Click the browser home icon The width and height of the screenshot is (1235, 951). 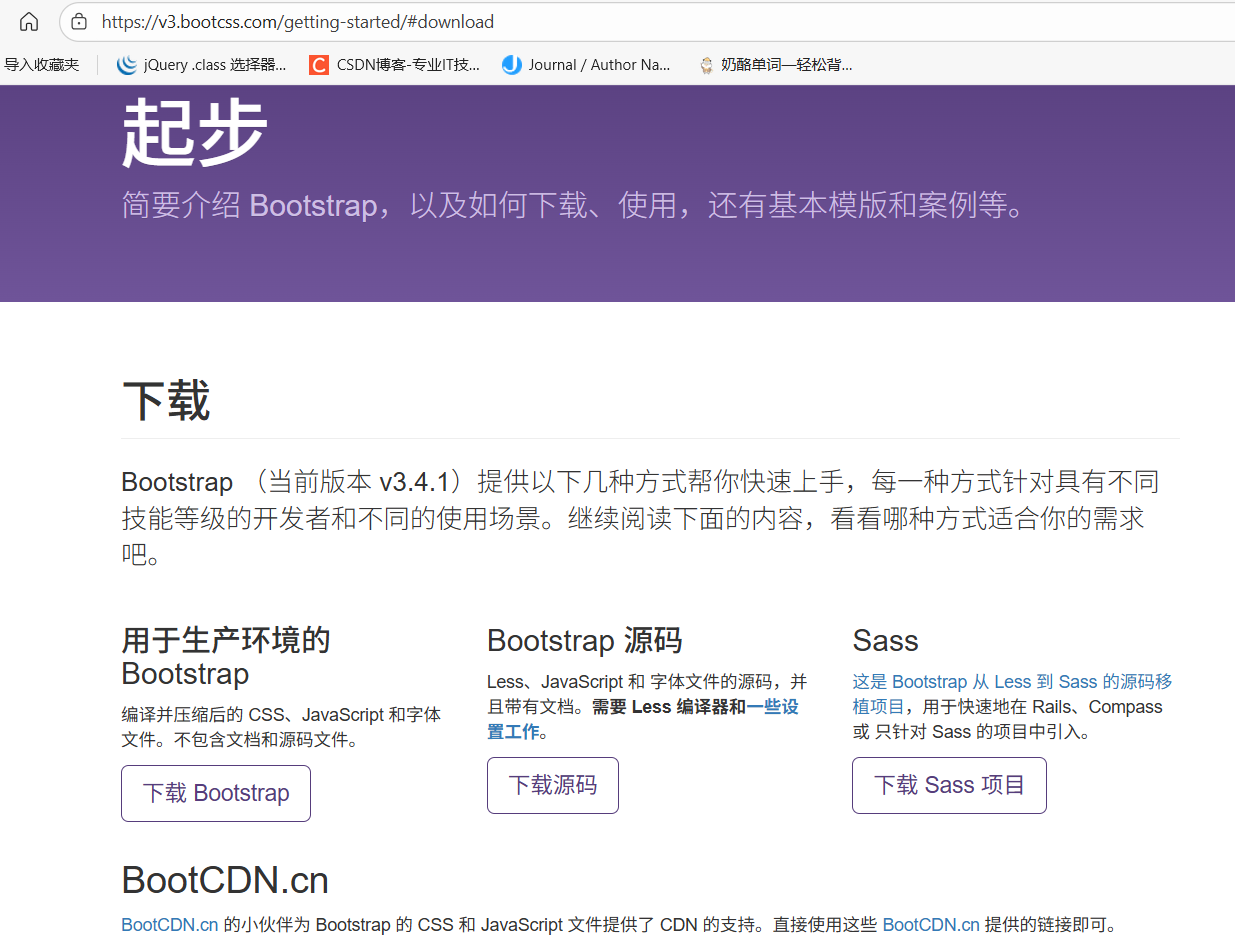(x=29, y=22)
